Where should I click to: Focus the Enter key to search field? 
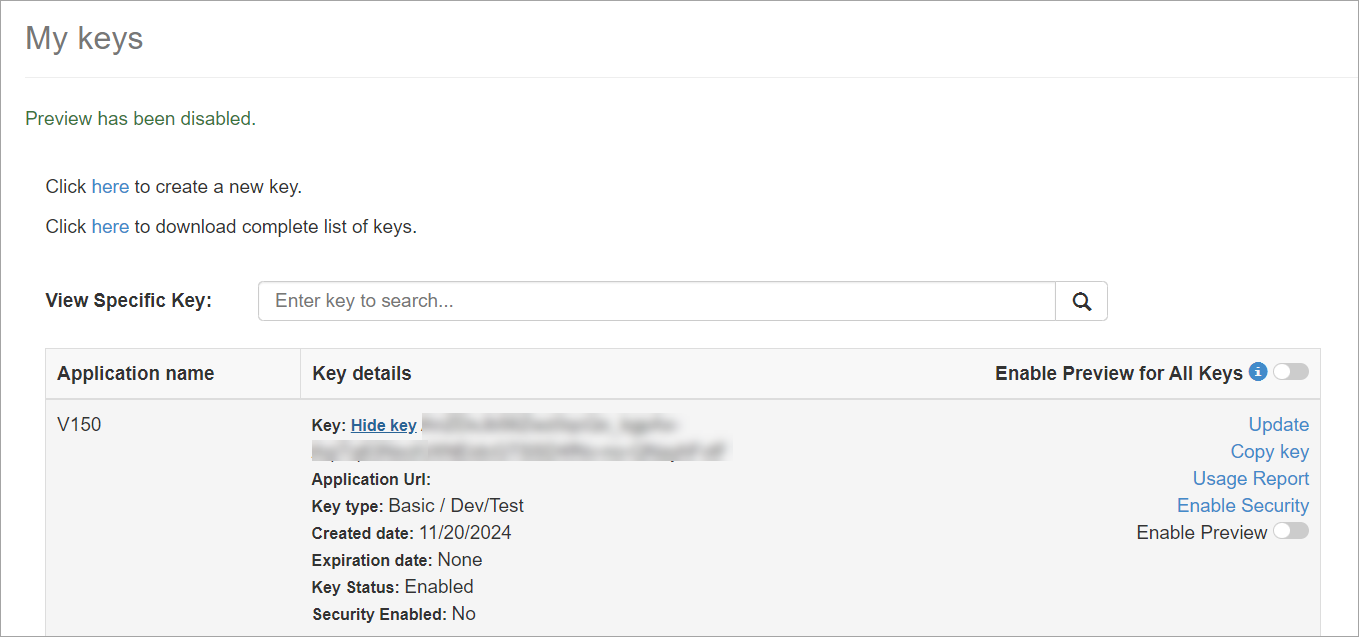click(657, 301)
